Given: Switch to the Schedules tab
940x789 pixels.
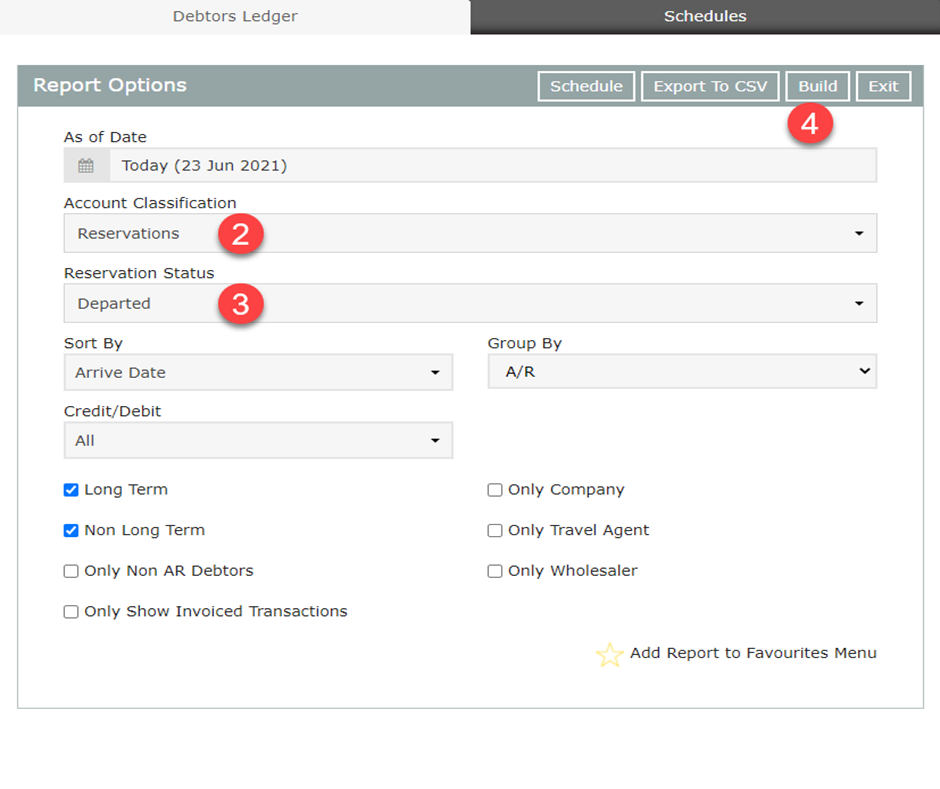Looking at the screenshot, I should (705, 17).
